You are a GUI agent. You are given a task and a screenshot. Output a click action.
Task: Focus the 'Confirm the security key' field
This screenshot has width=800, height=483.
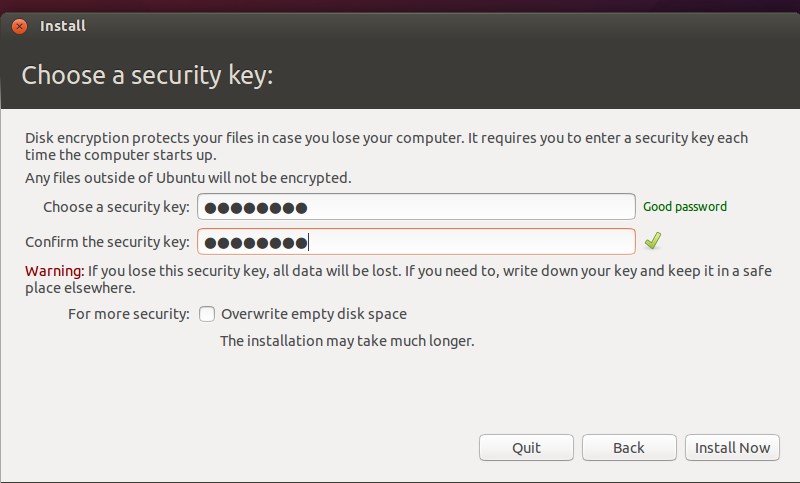(x=416, y=242)
